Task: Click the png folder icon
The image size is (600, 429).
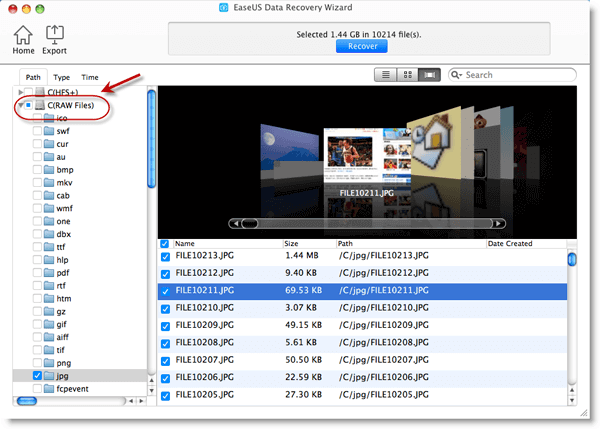Action: [x=49, y=362]
